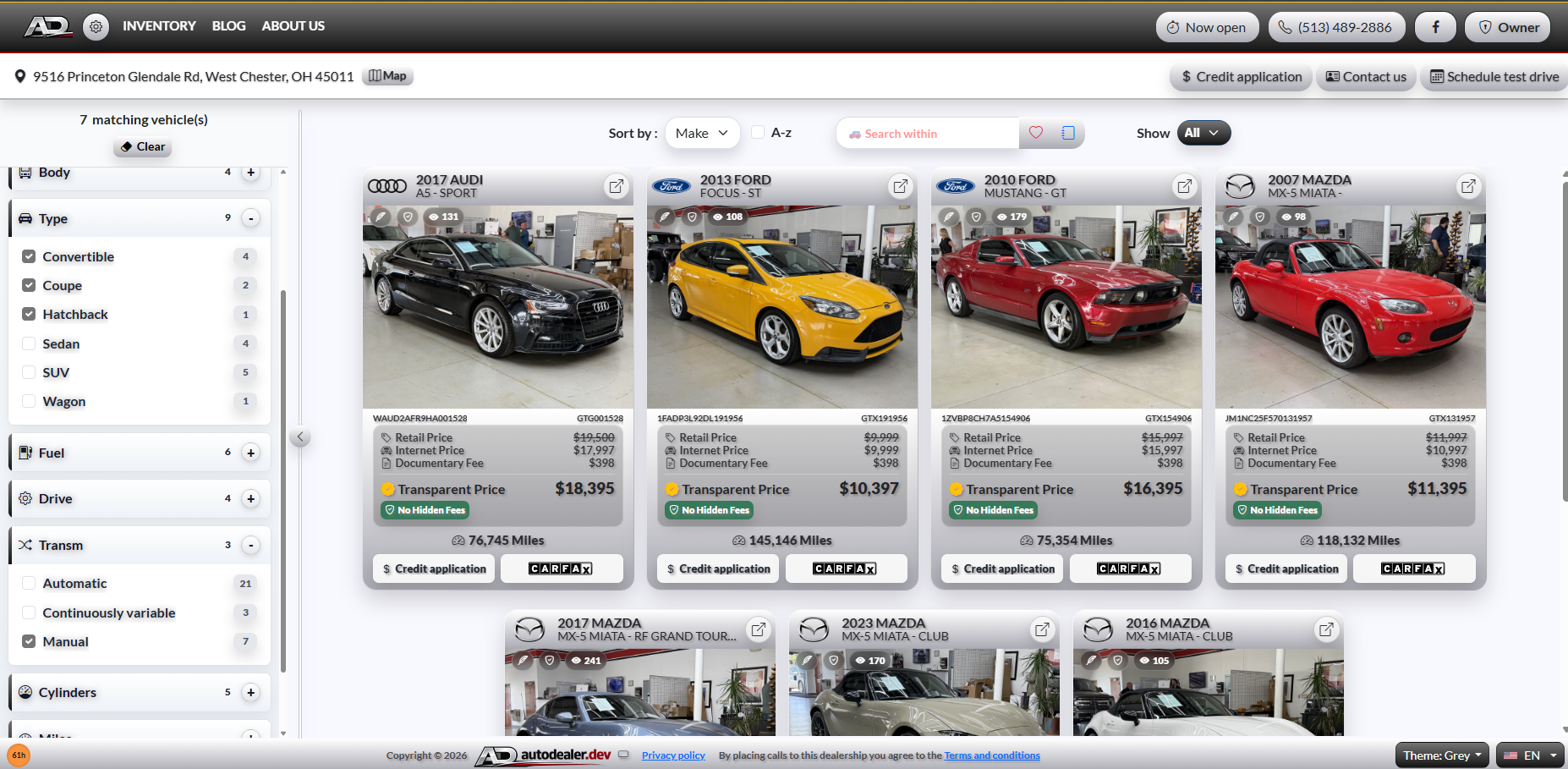The height and width of the screenshot is (769, 1568).
Task: Click views count 131 on Audi photo
Action: pyautogui.click(x=443, y=217)
